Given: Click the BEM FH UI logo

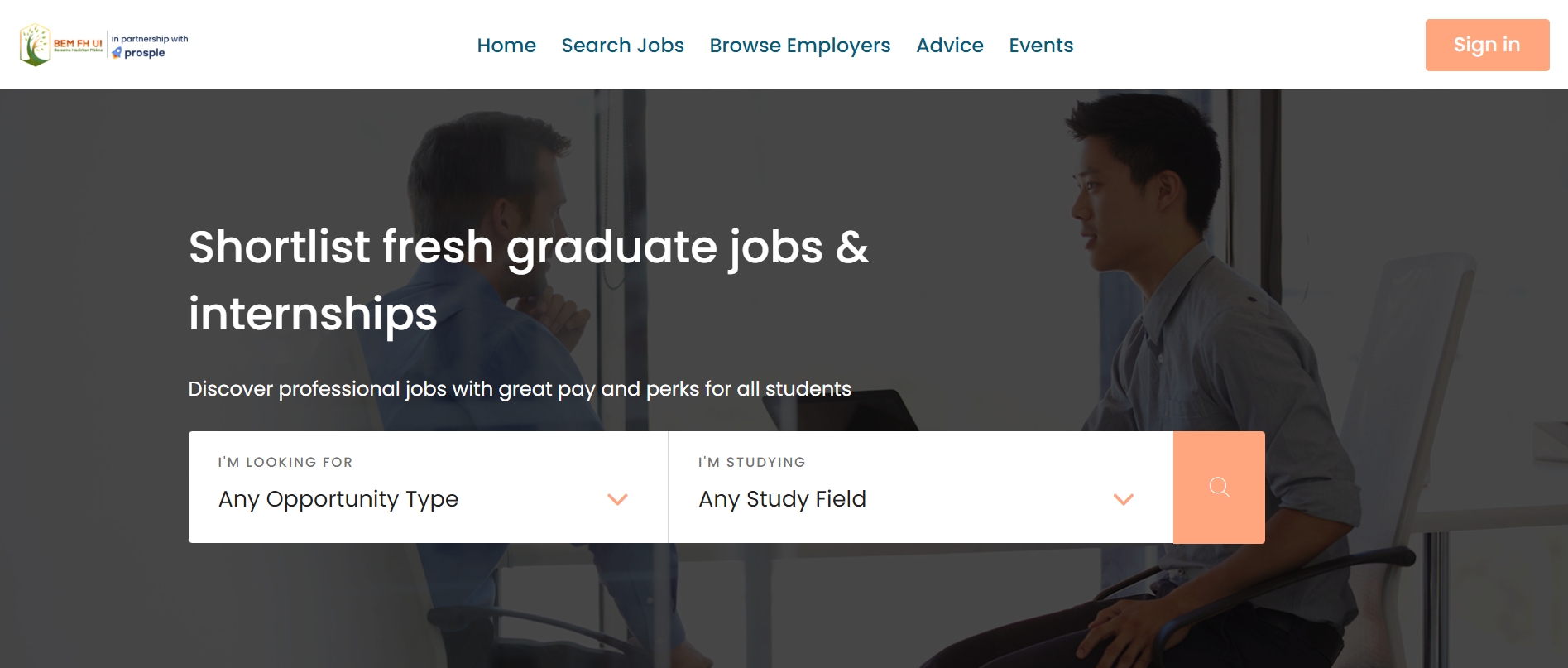Looking at the screenshot, I should (60, 45).
